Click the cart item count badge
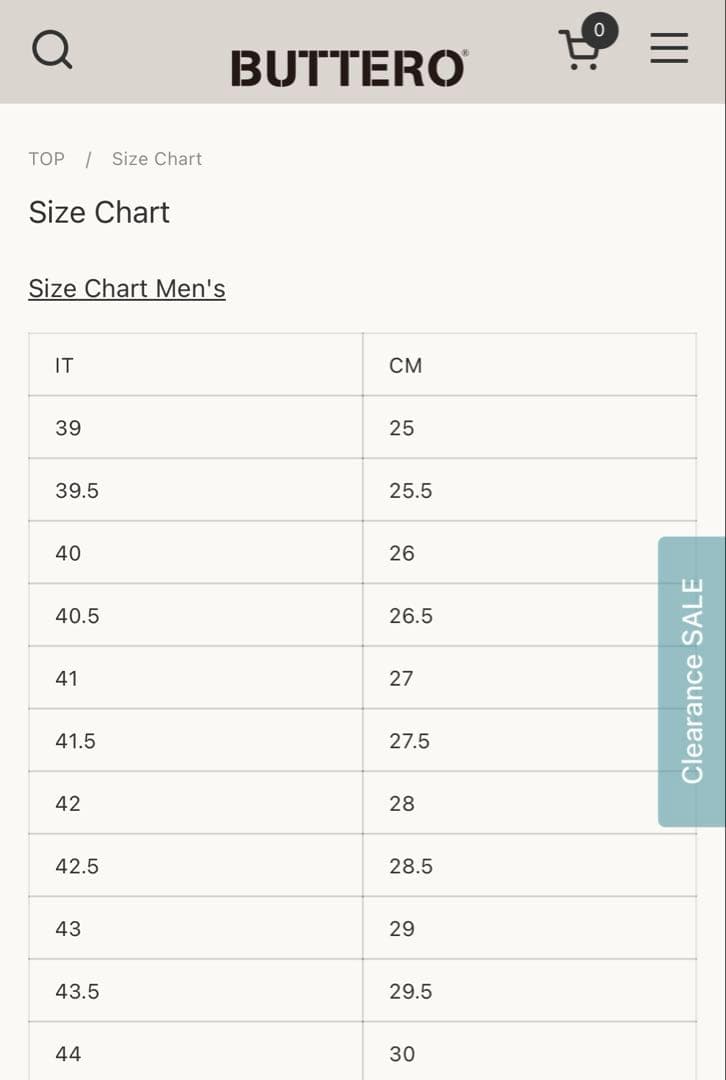This screenshot has height=1080, width=726. click(599, 30)
